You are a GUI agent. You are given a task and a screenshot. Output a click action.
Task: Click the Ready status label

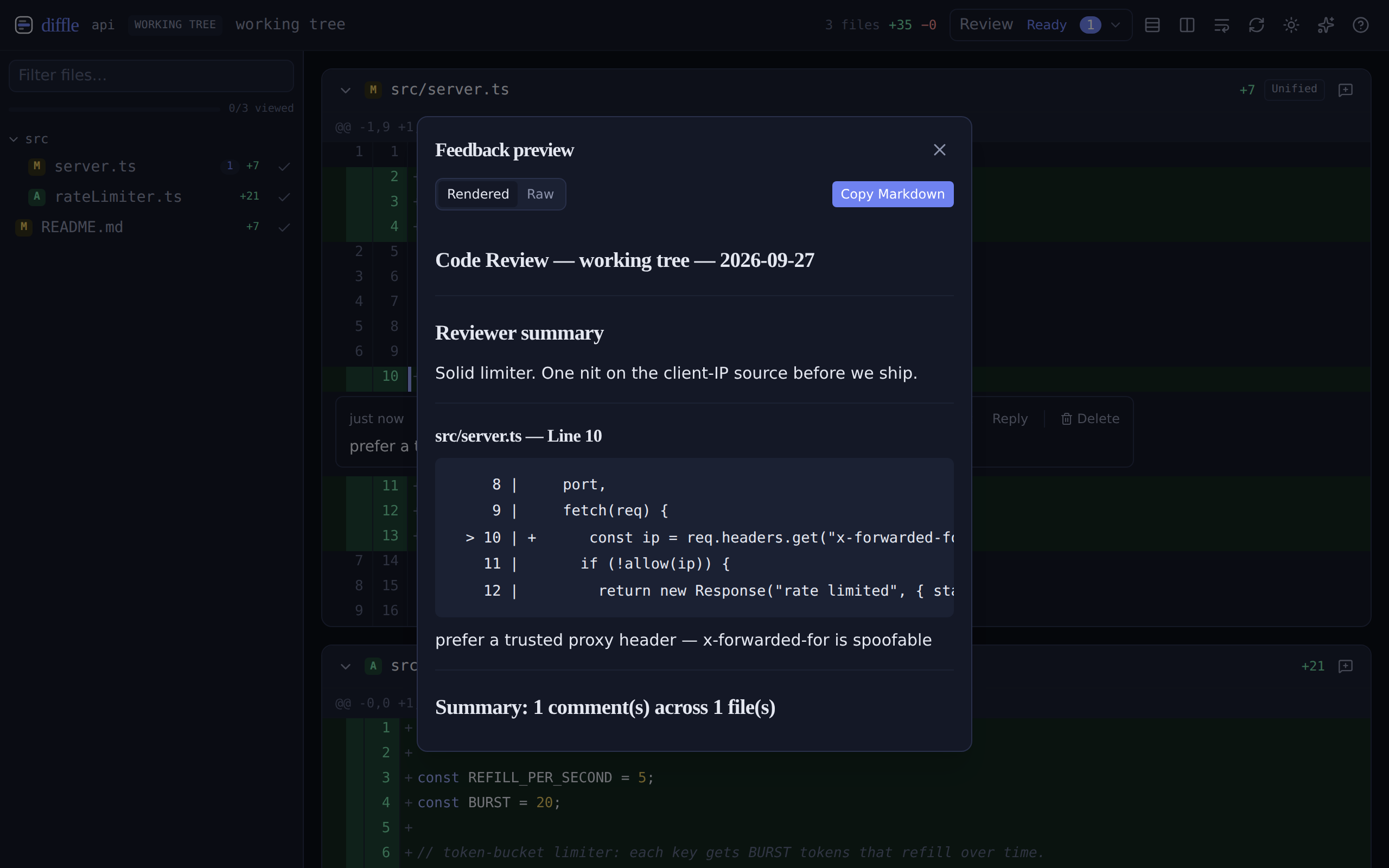pos(1046,25)
